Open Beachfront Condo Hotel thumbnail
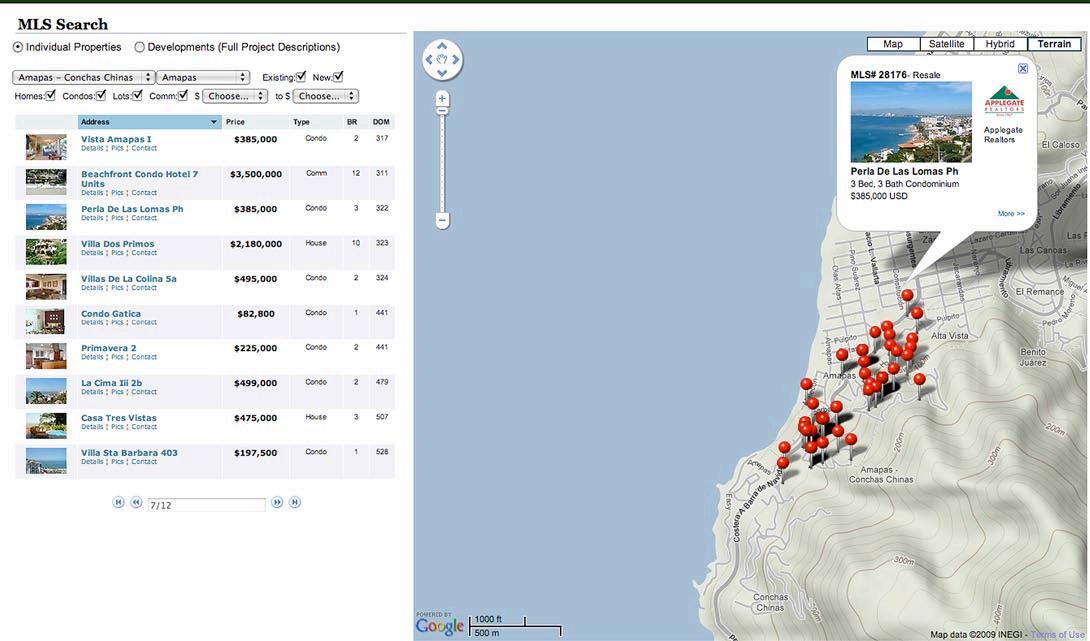1090x641 pixels. pyautogui.click(x=46, y=181)
